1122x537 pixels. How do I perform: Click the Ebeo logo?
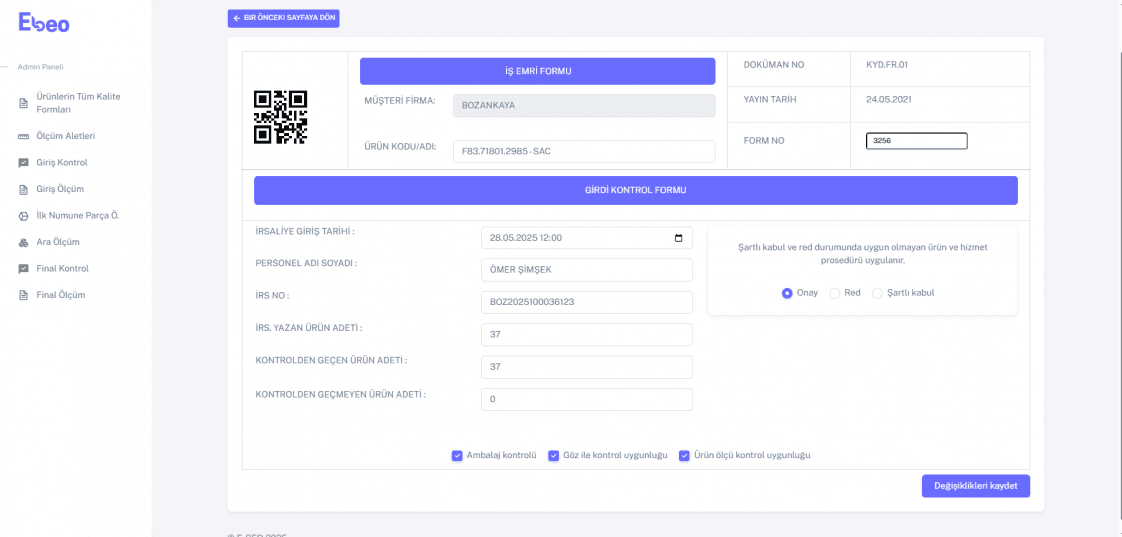tap(44, 24)
